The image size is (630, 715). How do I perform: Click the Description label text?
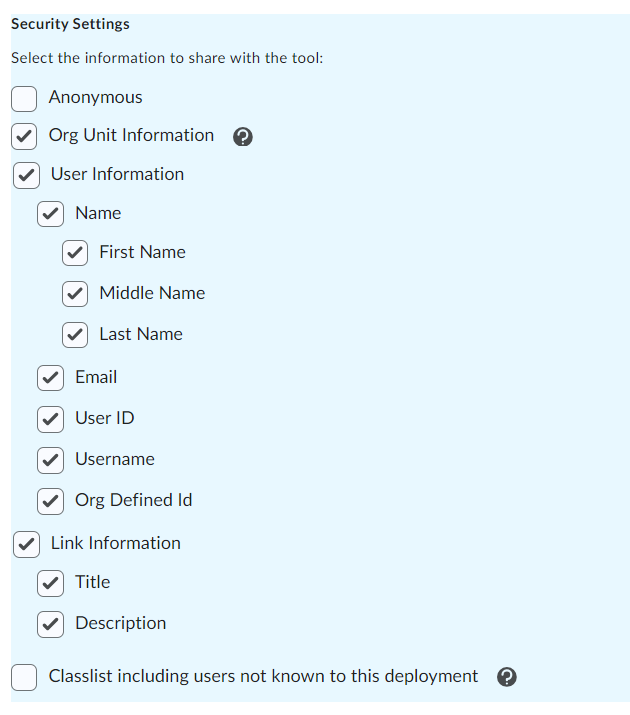tap(121, 623)
